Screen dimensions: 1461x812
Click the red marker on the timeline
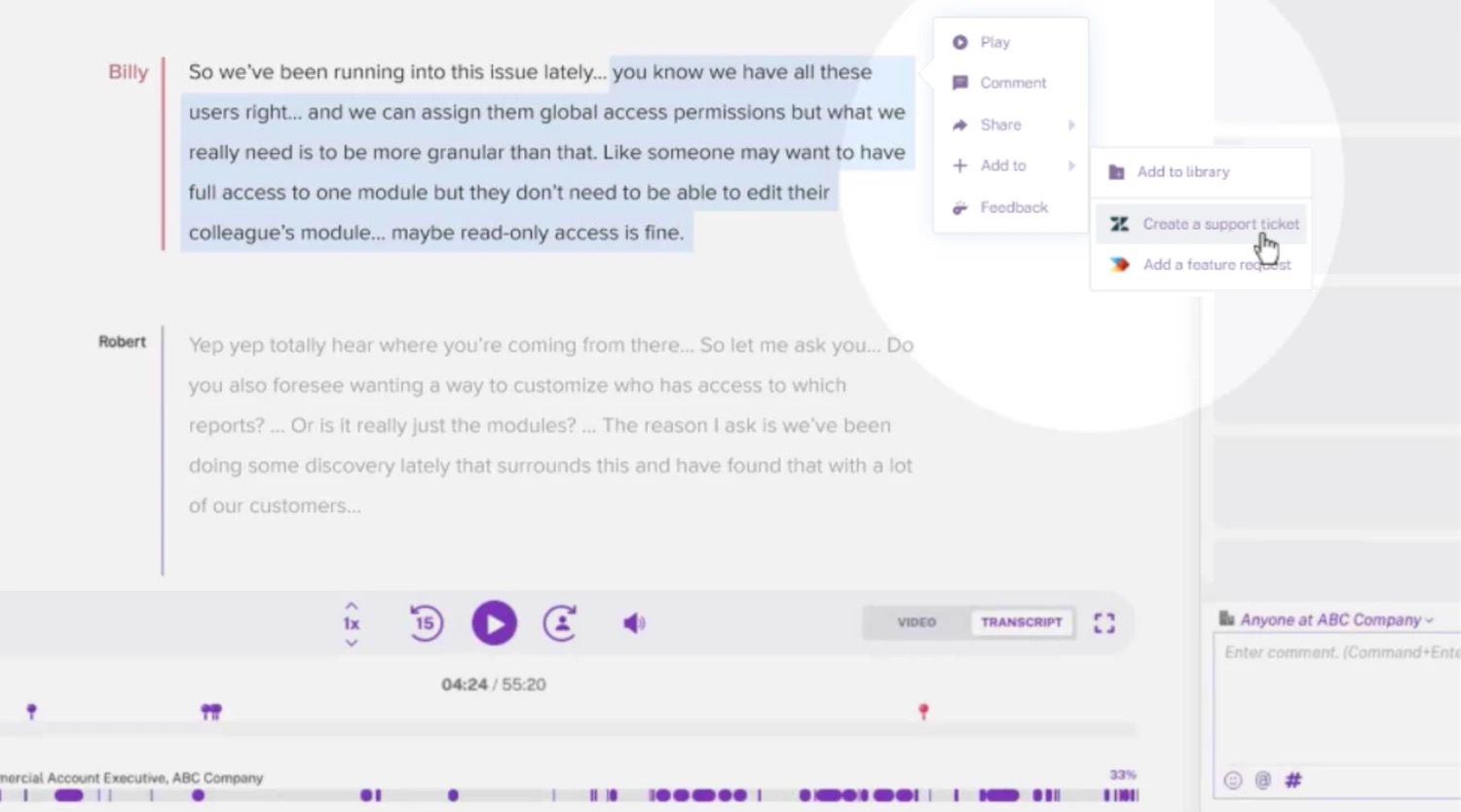click(923, 712)
